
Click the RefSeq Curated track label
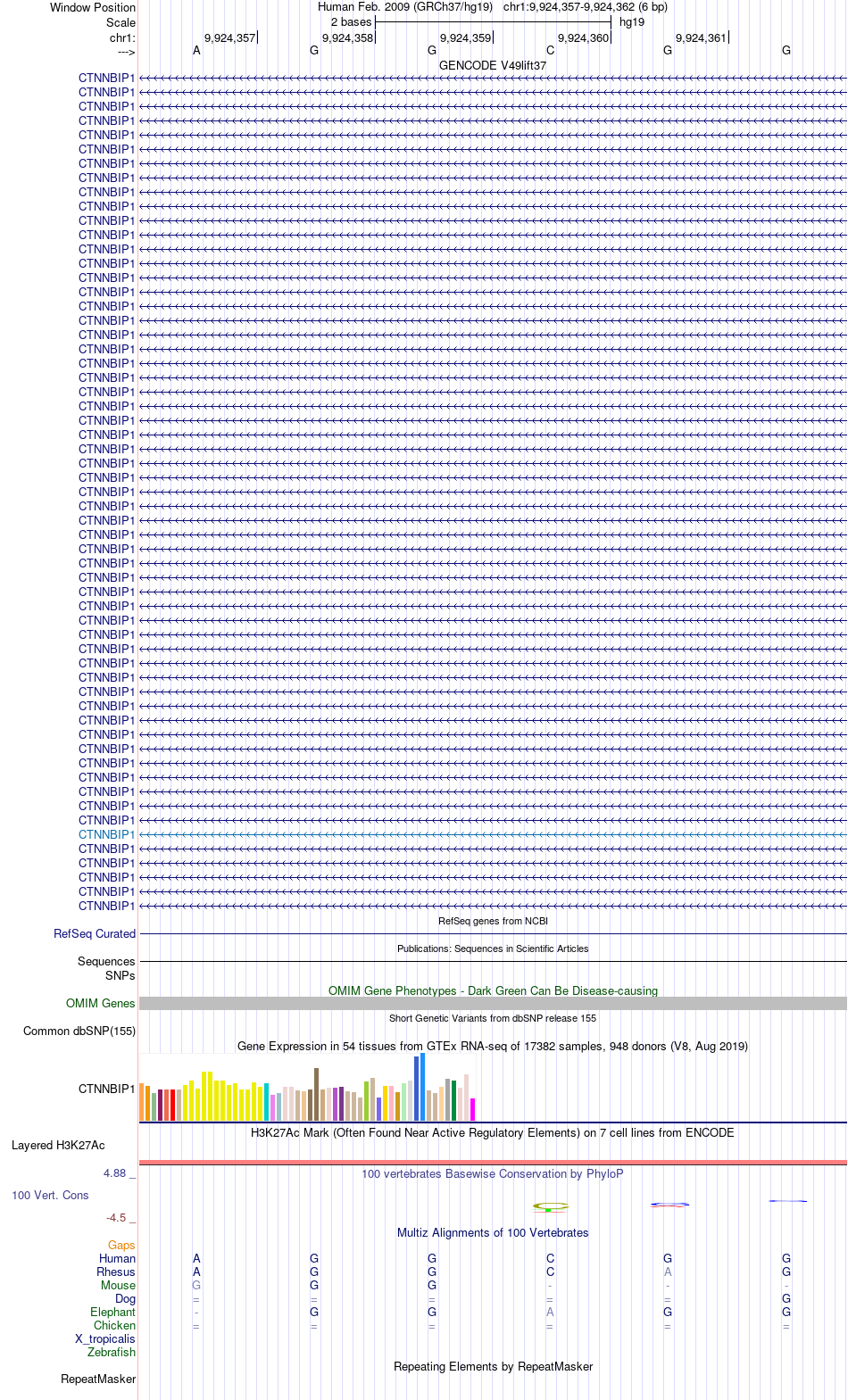click(x=95, y=933)
